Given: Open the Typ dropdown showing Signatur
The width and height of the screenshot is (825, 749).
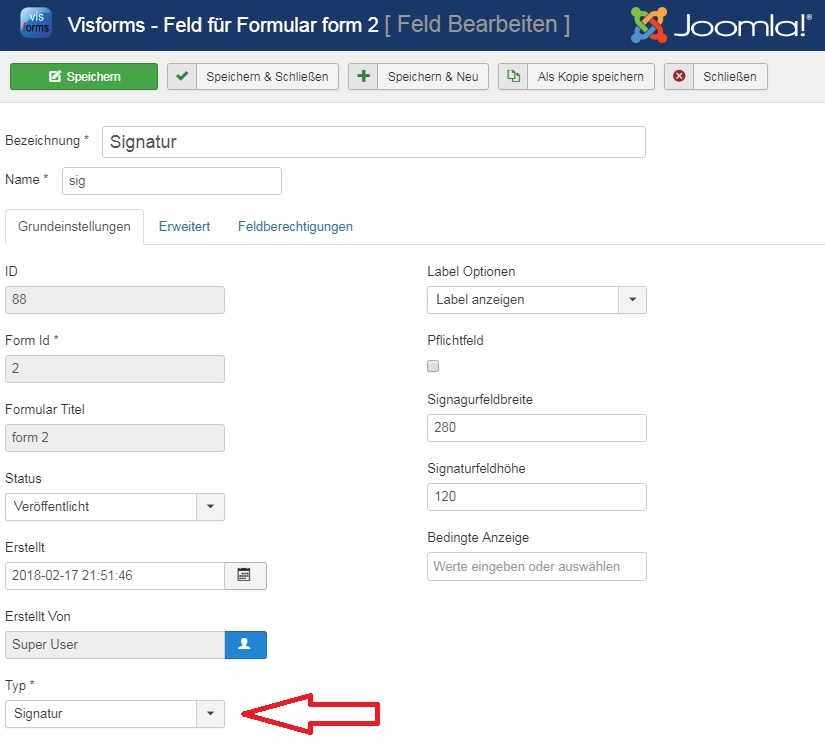Looking at the screenshot, I should tap(210, 714).
